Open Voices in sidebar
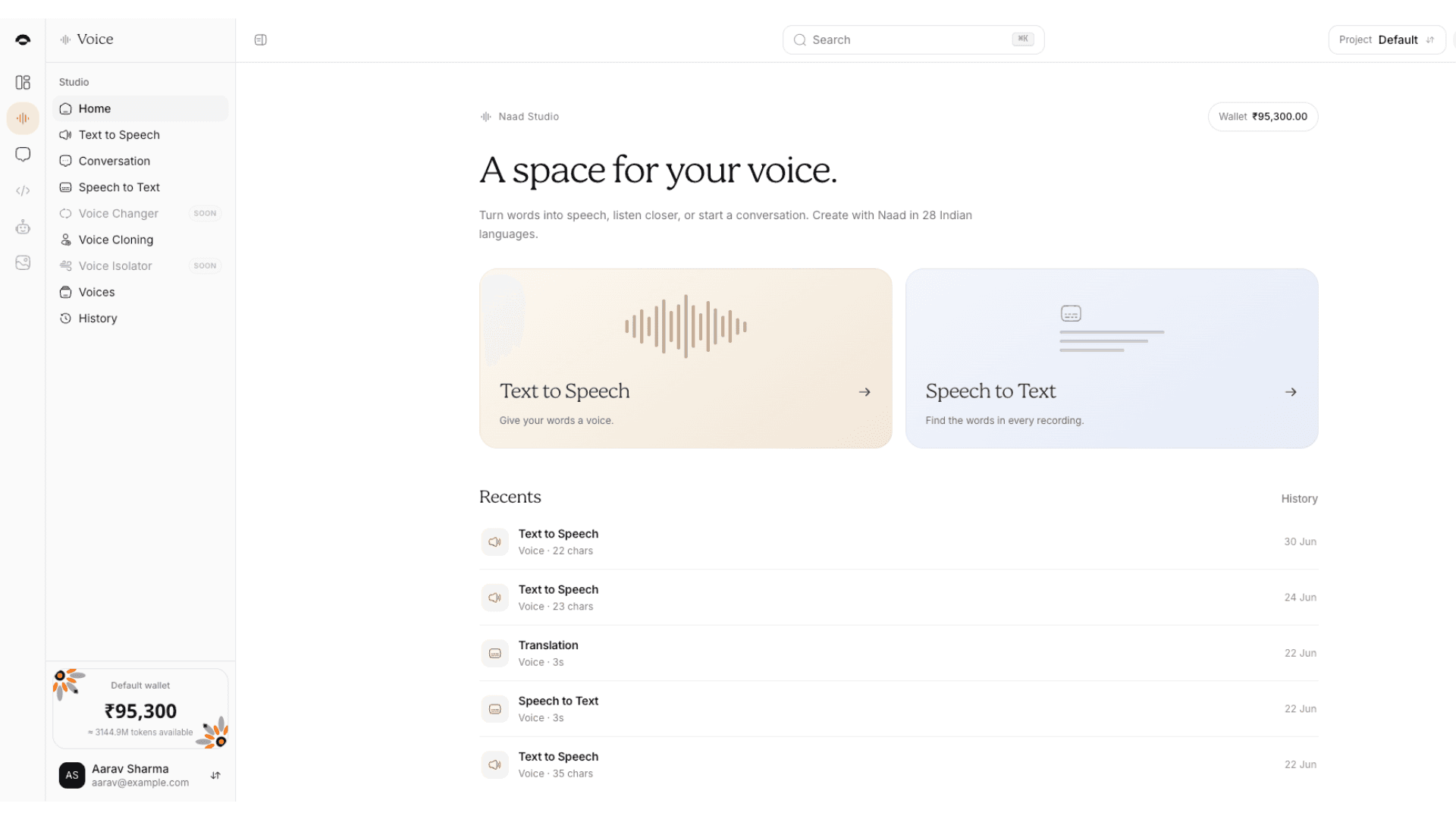 click(140, 292)
